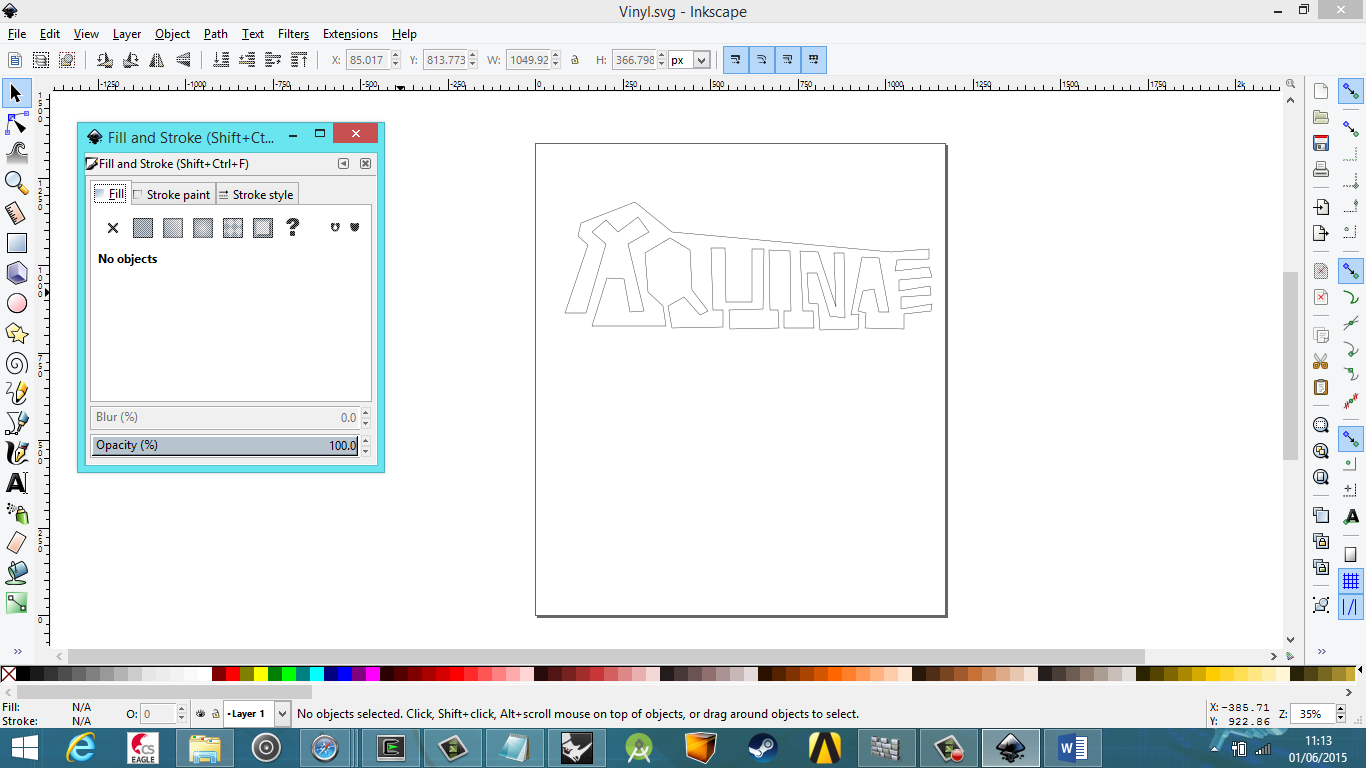Toggle scaling stroke width with objects
Viewport: 1366px width, 768px height.
pos(735,60)
